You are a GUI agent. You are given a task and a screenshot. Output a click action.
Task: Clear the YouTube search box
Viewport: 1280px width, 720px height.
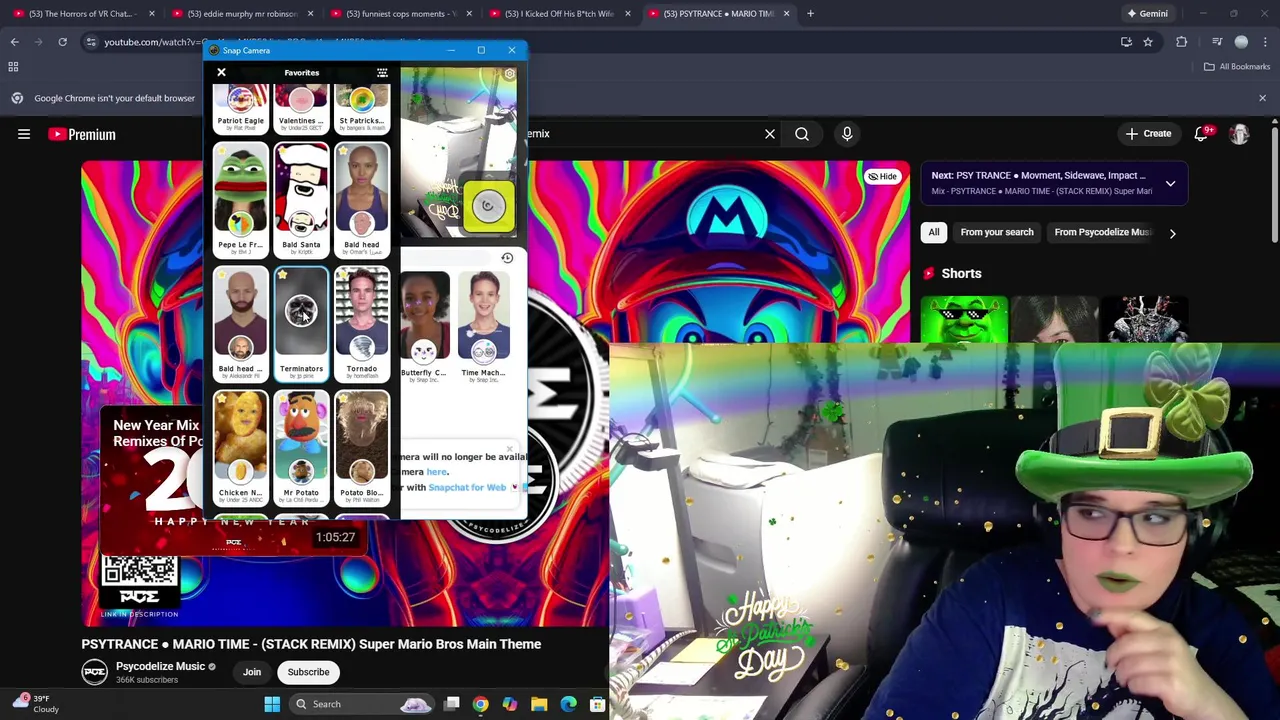(770, 133)
